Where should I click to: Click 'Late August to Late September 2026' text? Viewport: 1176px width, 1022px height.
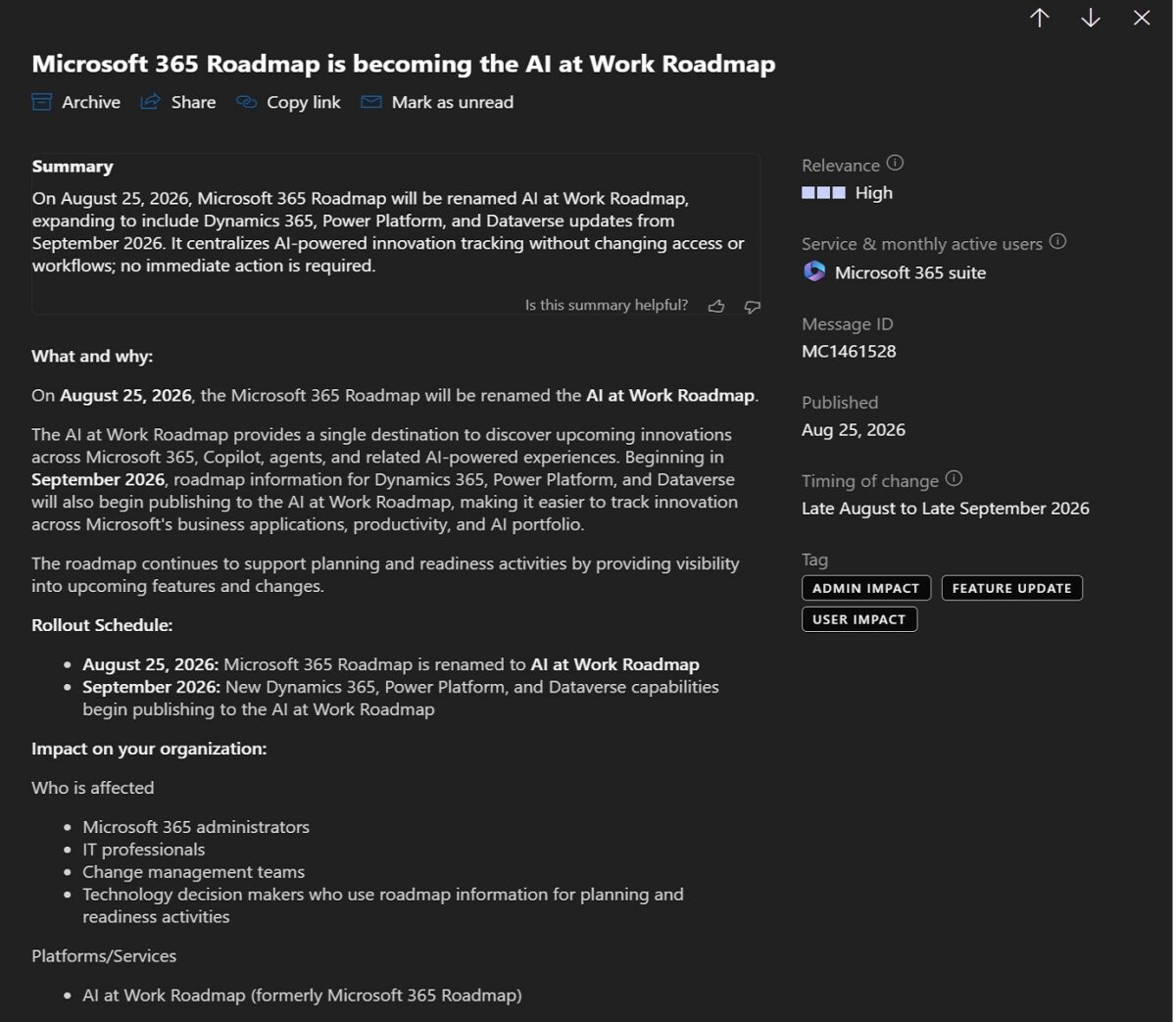coord(946,508)
